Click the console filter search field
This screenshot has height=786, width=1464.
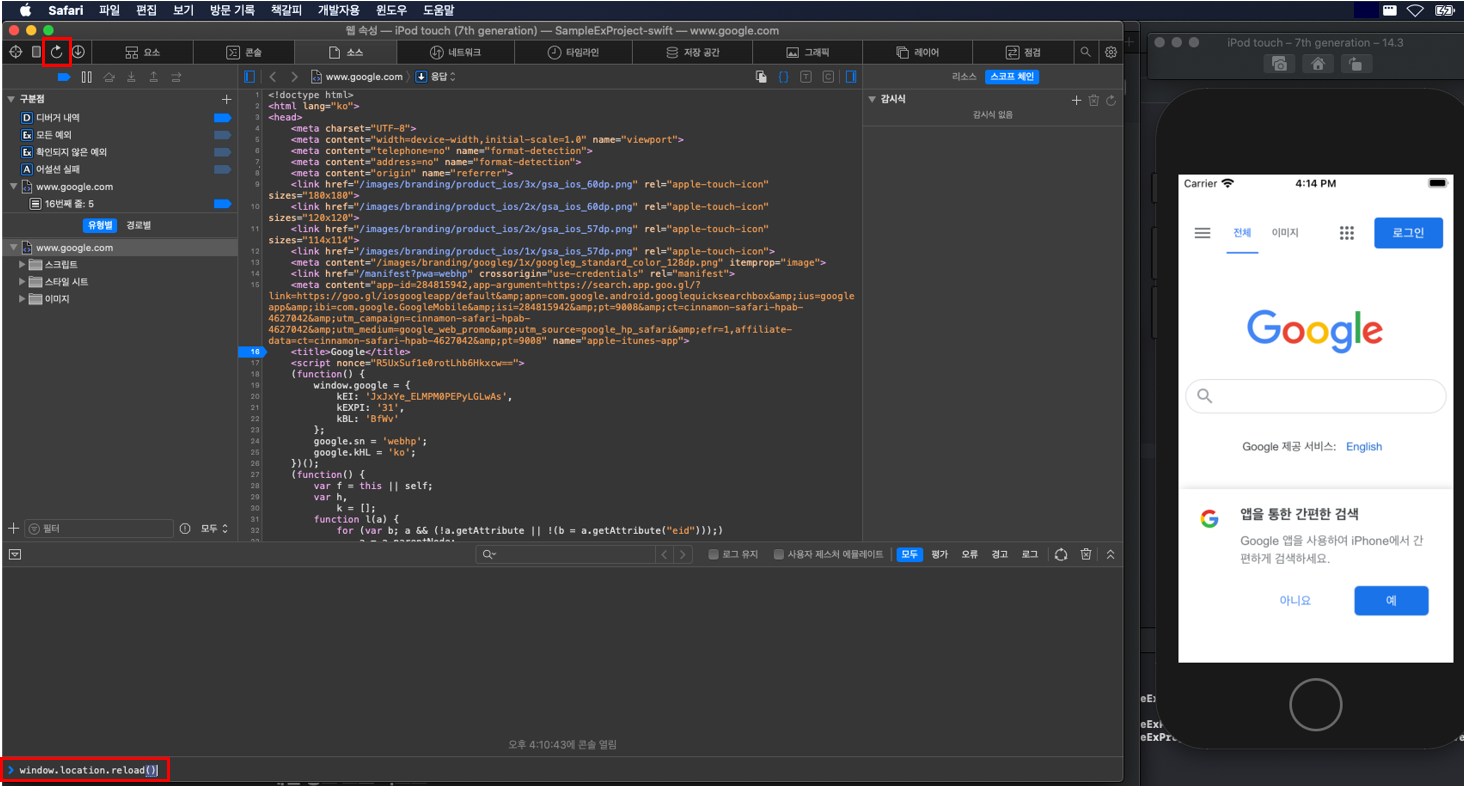(x=568, y=554)
